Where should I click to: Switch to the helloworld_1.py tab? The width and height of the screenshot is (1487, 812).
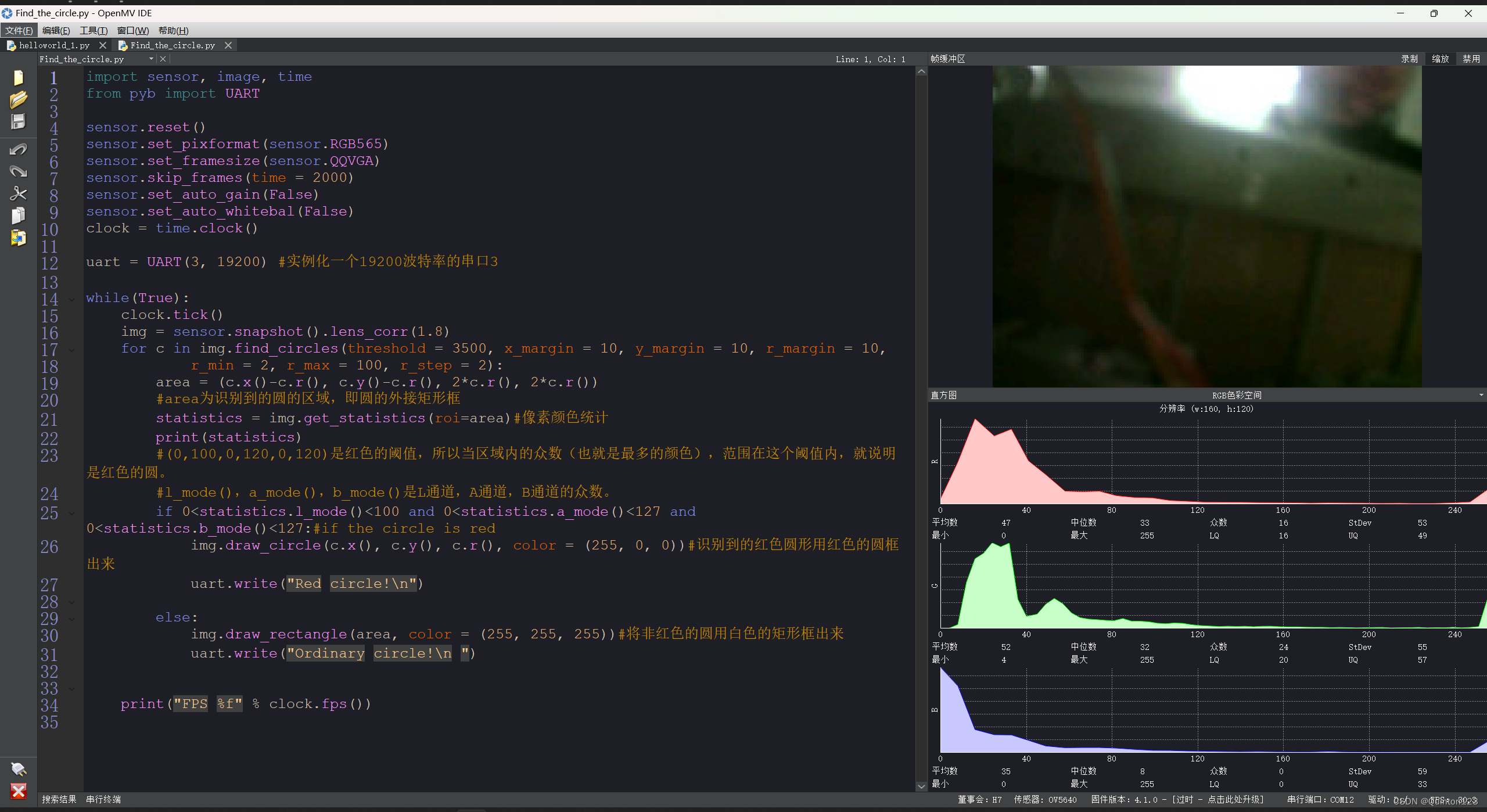pyautogui.click(x=54, y=45)
